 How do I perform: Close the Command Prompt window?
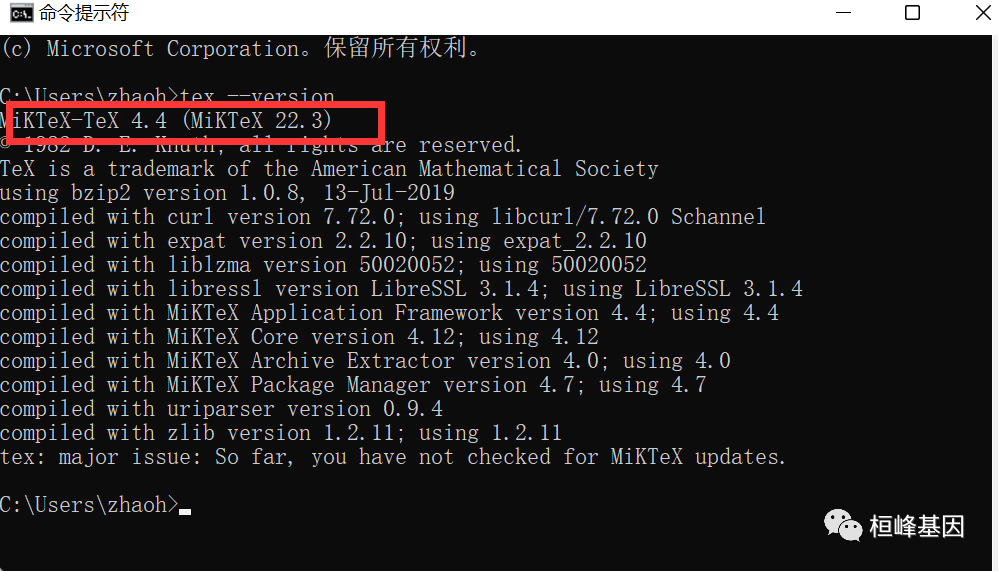tap(976, 13)
